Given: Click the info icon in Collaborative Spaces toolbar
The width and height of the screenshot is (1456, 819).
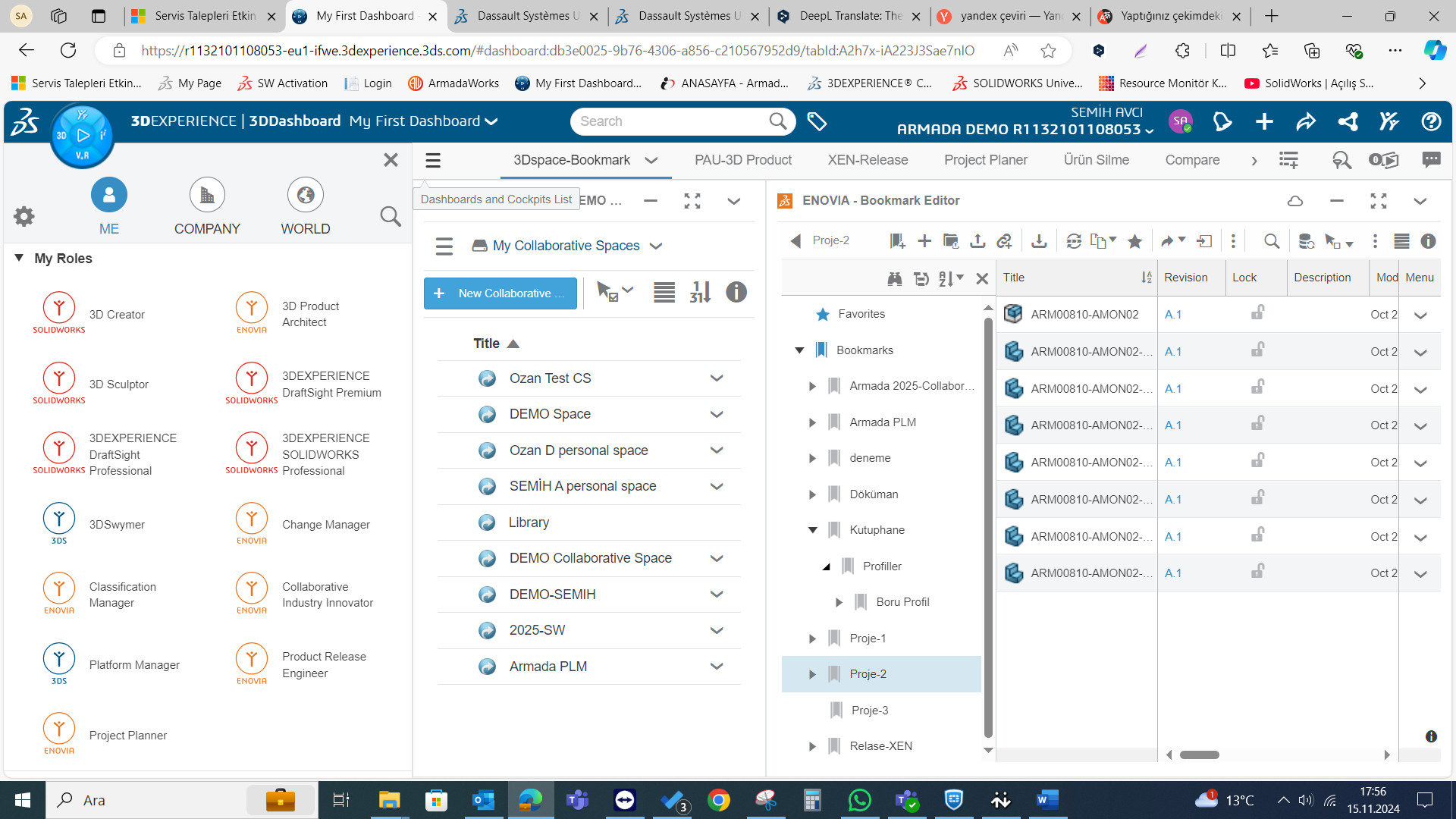Looking at the screenshot, I should pyautogui.click(x=736, y=292).
